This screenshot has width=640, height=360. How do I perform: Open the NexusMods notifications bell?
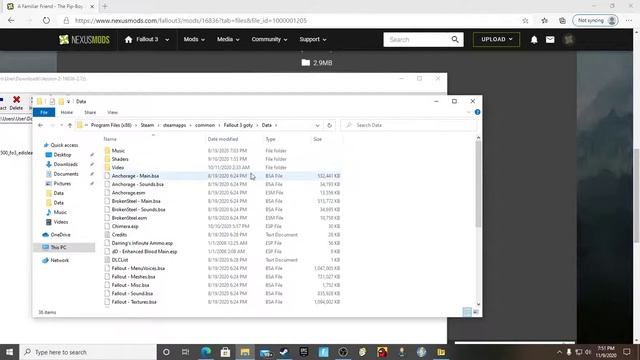pos(534,40)
